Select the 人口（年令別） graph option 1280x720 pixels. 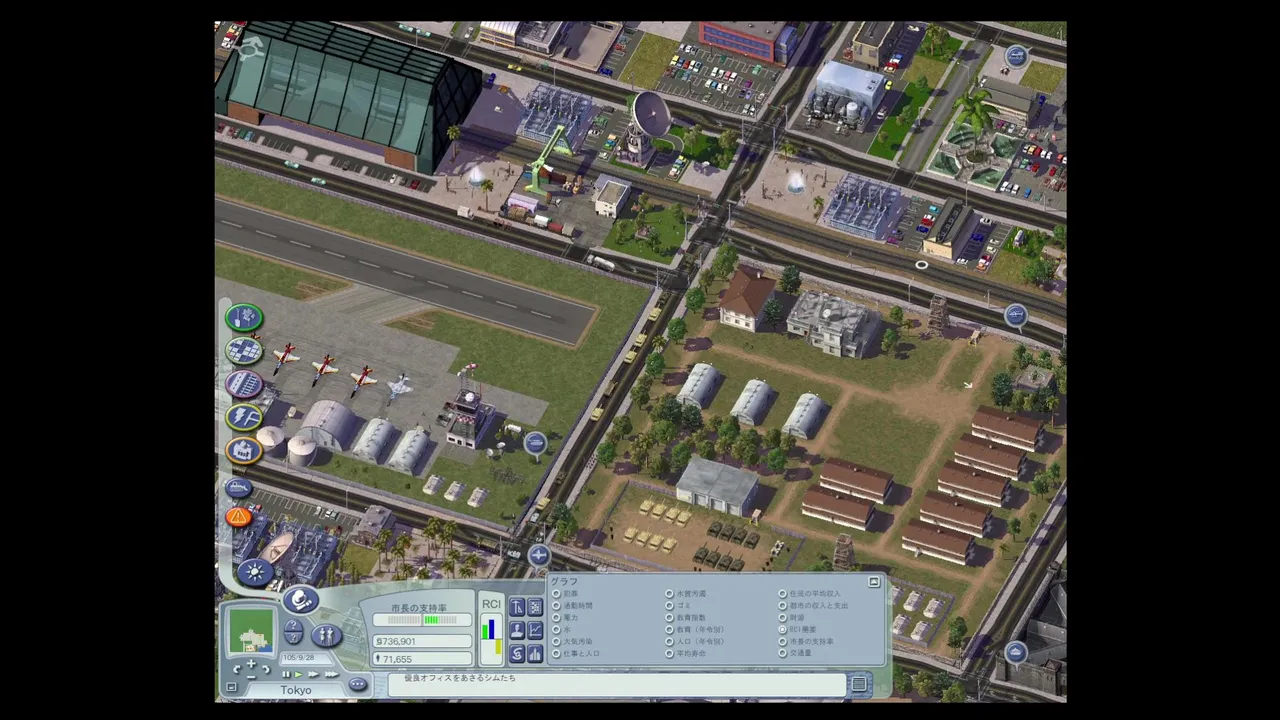pos(669,641)
